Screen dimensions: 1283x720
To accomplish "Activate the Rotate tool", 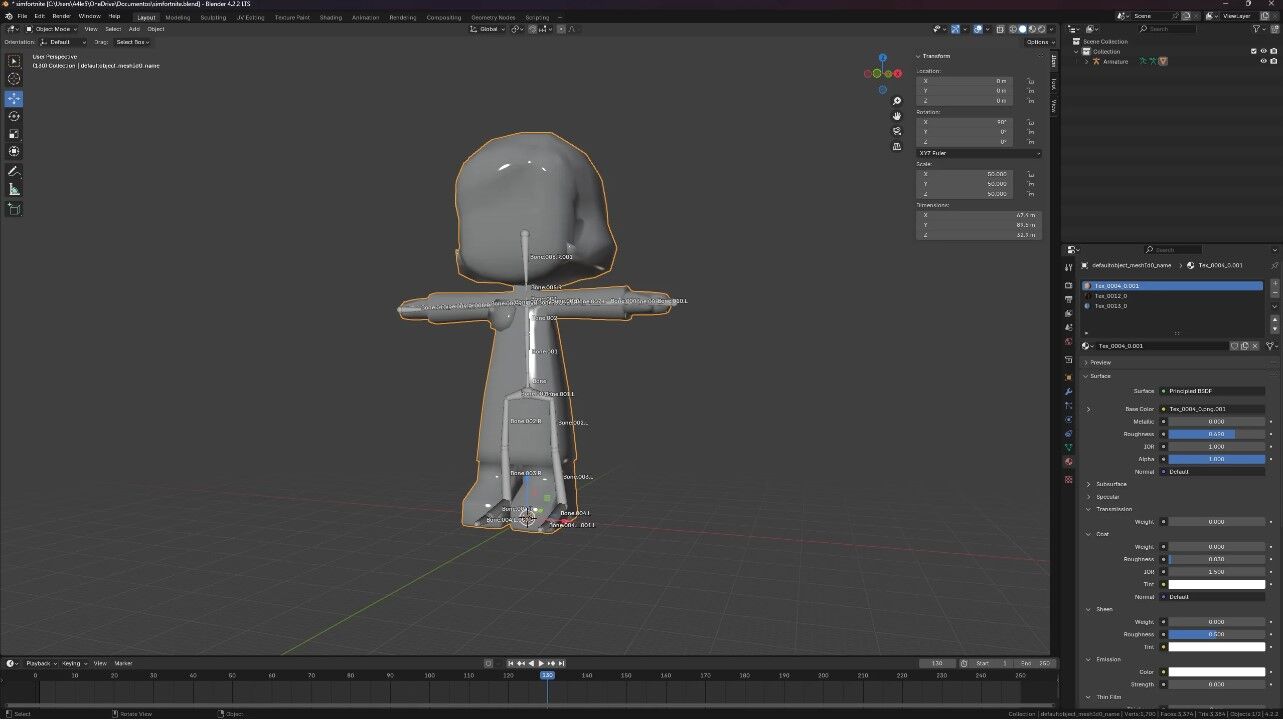I will point(14,116).
